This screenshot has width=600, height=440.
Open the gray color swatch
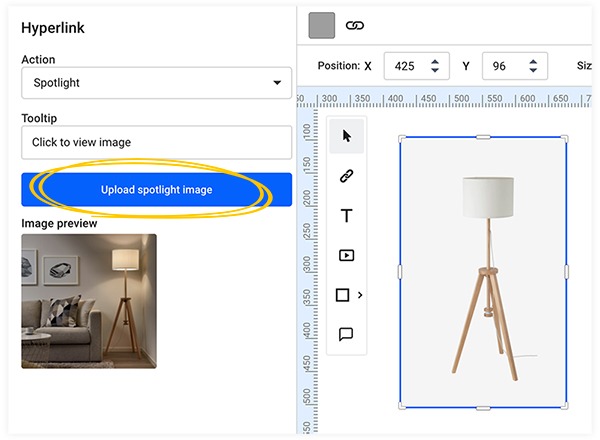click(x=322, y=26)
